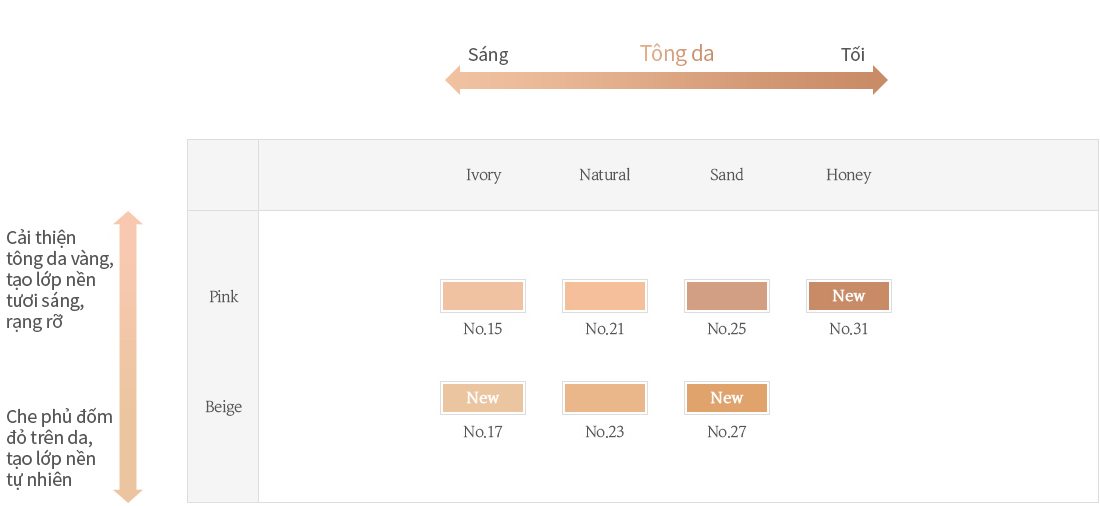The width and height of the screenshot is (1100, 506).
Task: Click the Tối label above the arrow
Action: tap(853, 55)
